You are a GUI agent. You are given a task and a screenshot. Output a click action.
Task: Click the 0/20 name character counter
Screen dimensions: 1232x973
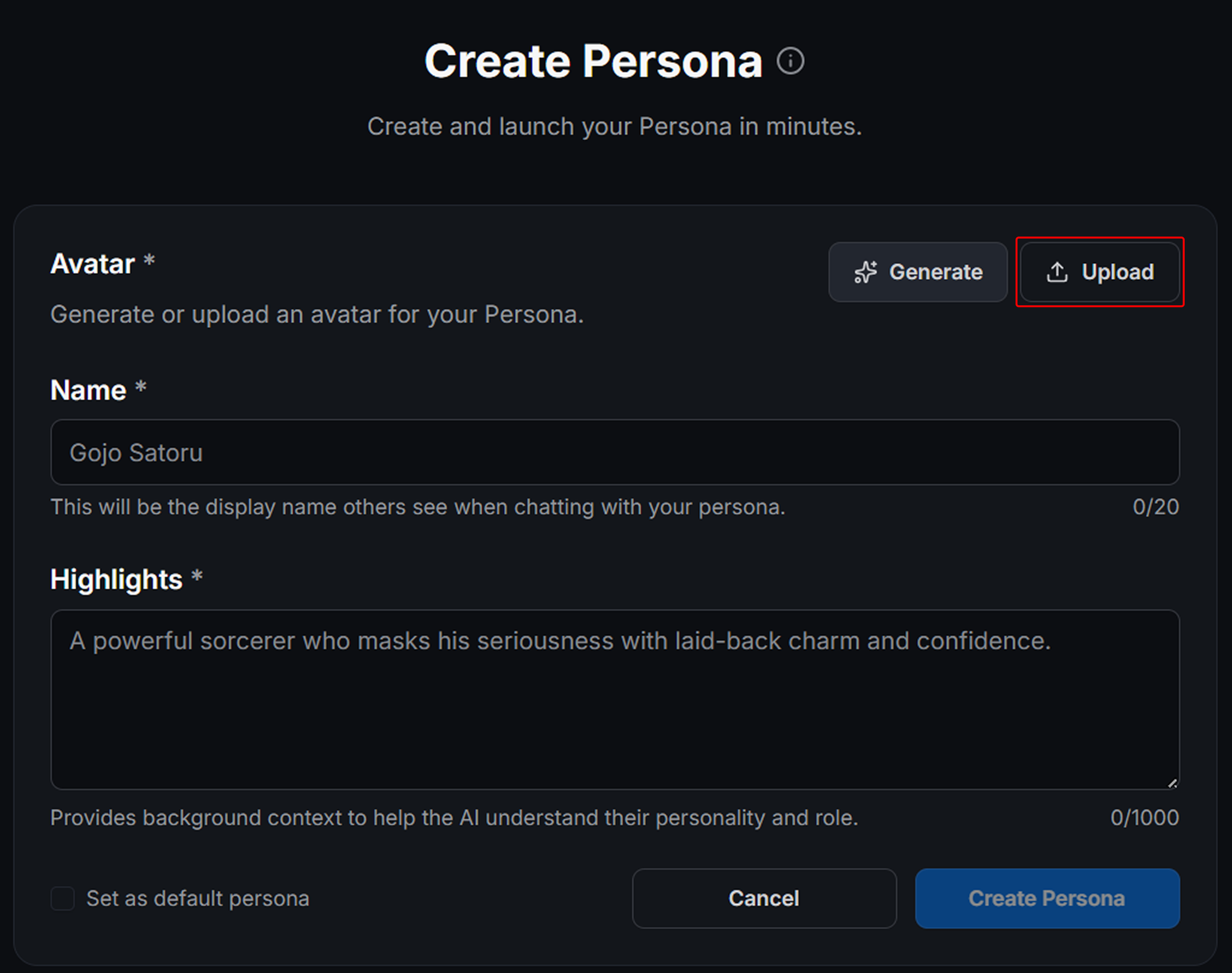pos(1155,507)
